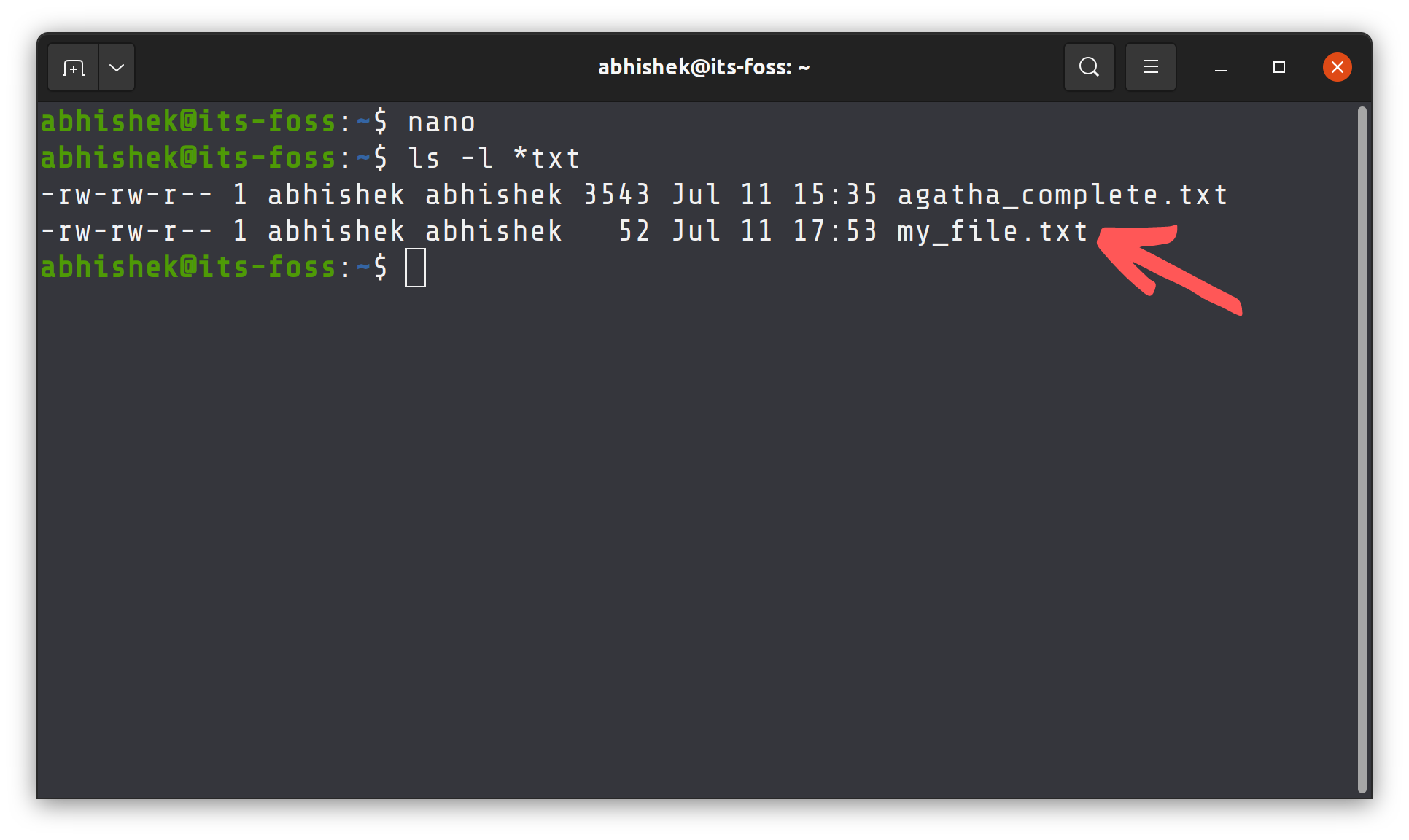Select the terminal tab dropdown arrow

tap(115, 67)
